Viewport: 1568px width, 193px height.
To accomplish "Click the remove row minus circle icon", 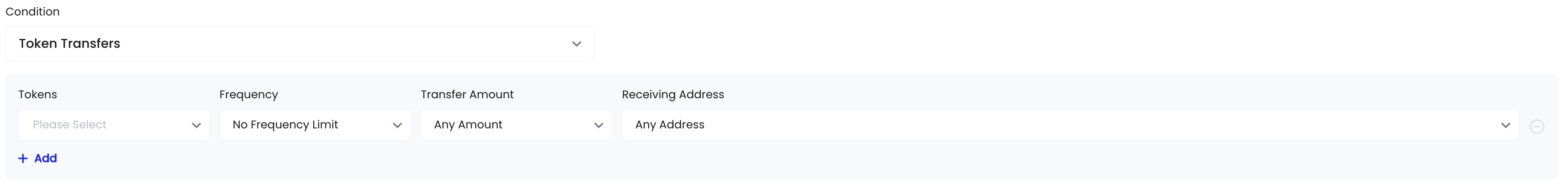I will [1536, 126].
